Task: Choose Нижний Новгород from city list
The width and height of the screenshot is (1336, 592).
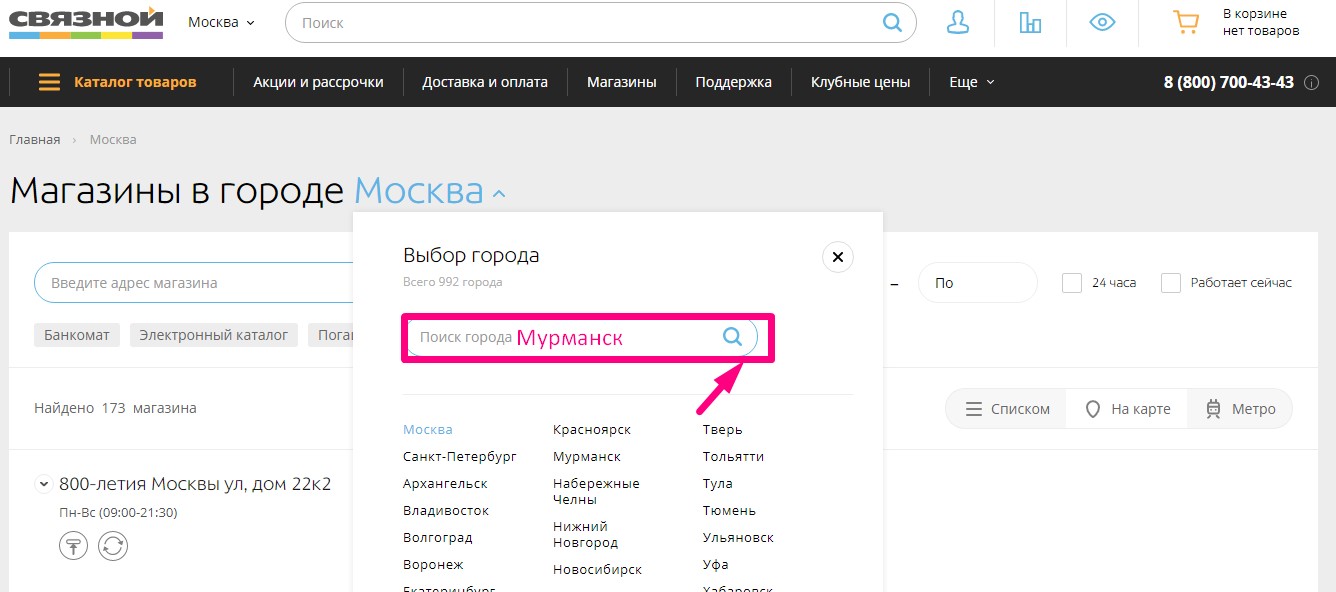Action: point(585,534)
